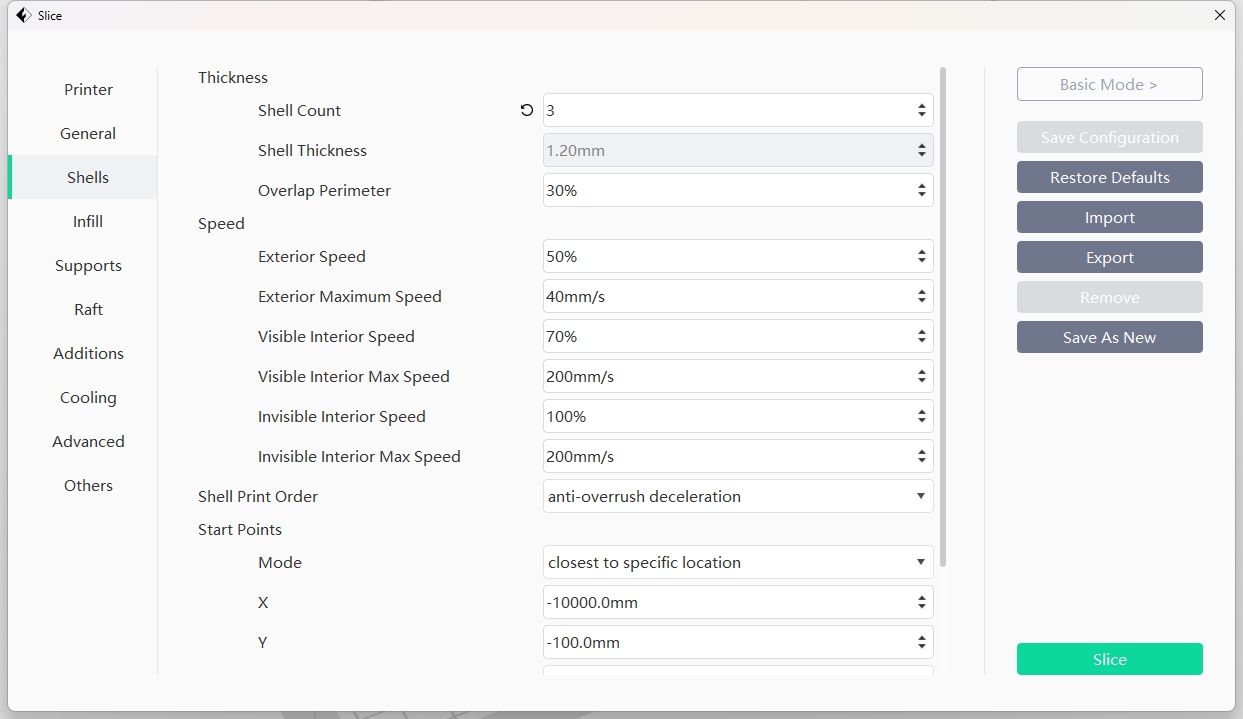Switch to the Supports tab
1243x719 pixels.
click(88, 266)
